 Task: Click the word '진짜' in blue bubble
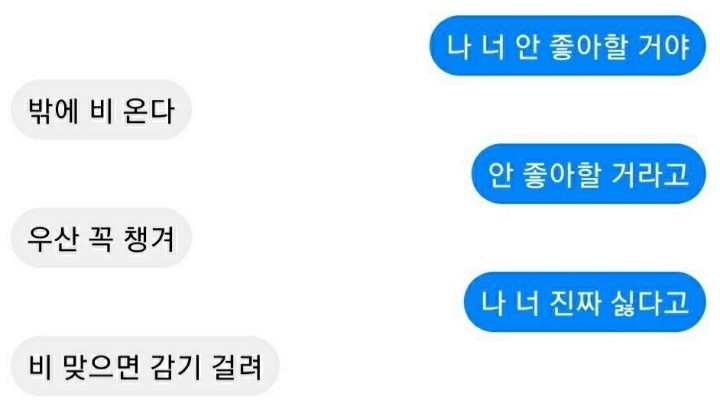(x=575, y=303)
